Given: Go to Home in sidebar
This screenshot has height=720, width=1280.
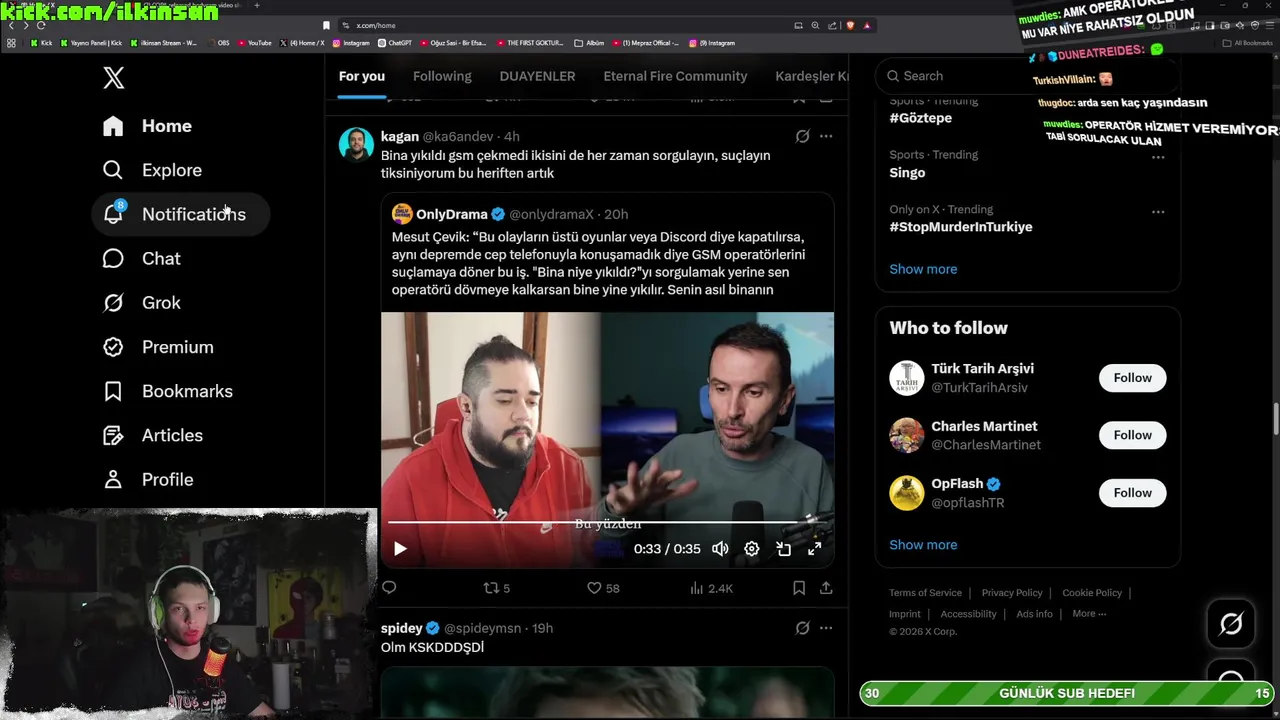Looking at the screenshot, I should click(147, 126).
